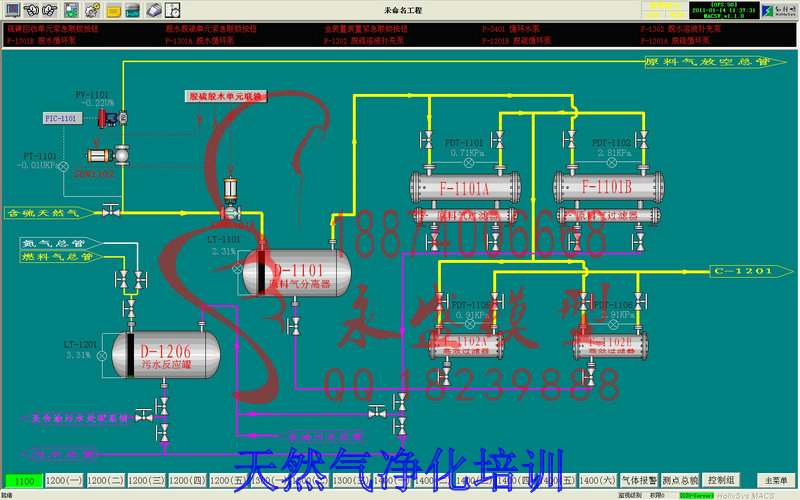Open the 控制组 control group page

point(721,480)
